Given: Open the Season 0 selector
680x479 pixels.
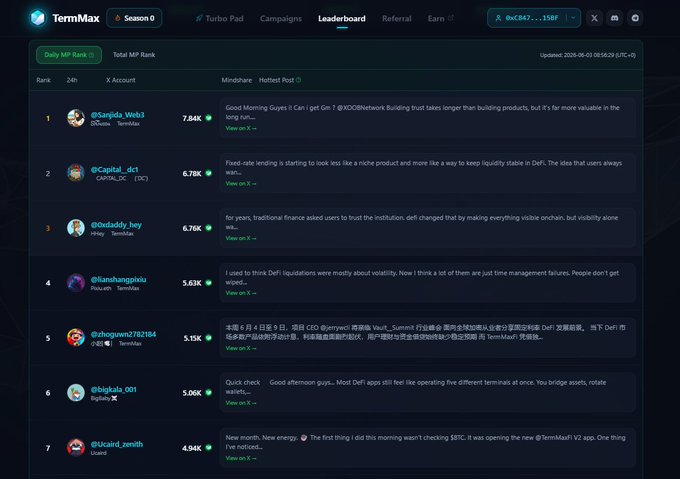Looking at the screenshot, I should (x=134, y=18).
